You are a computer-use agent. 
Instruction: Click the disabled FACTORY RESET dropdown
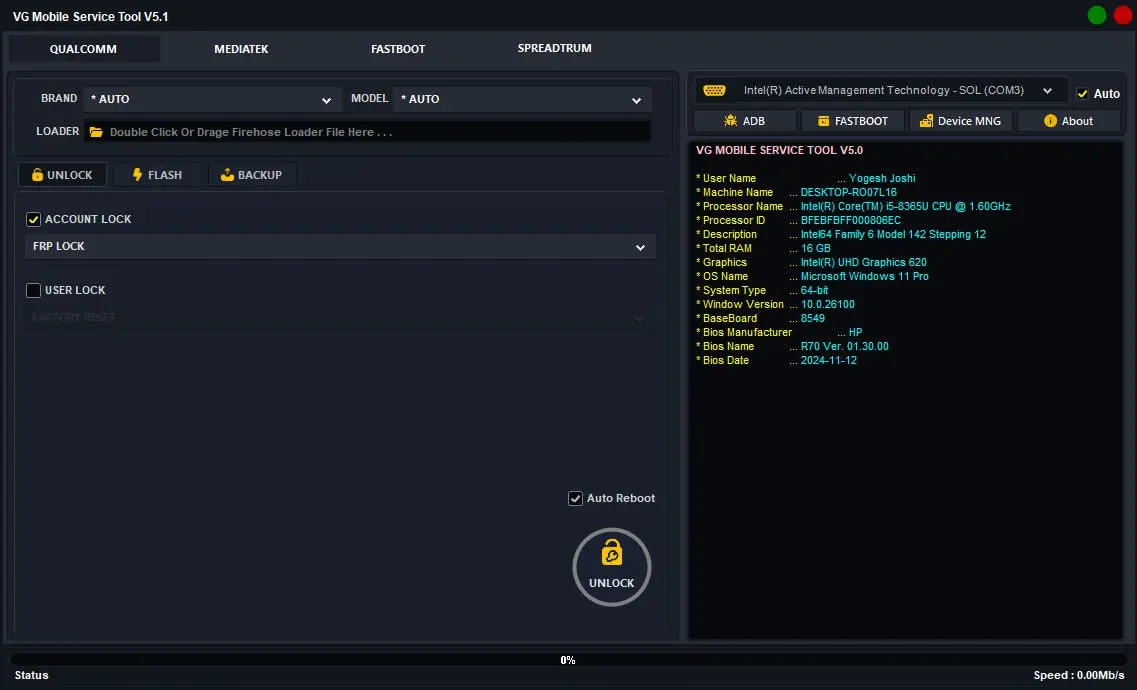(340, 317)
